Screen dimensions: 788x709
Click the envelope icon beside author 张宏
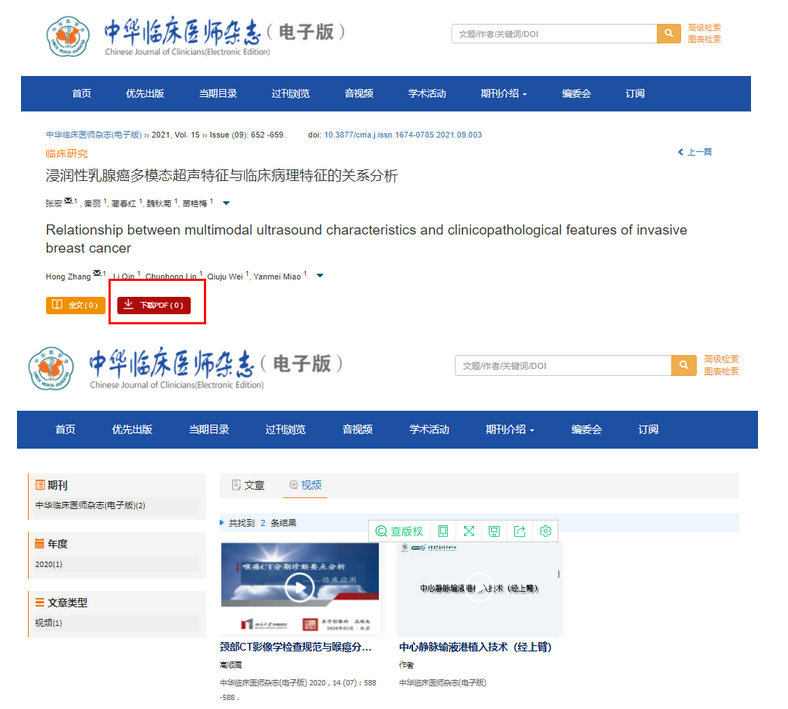tap(68, 201)
